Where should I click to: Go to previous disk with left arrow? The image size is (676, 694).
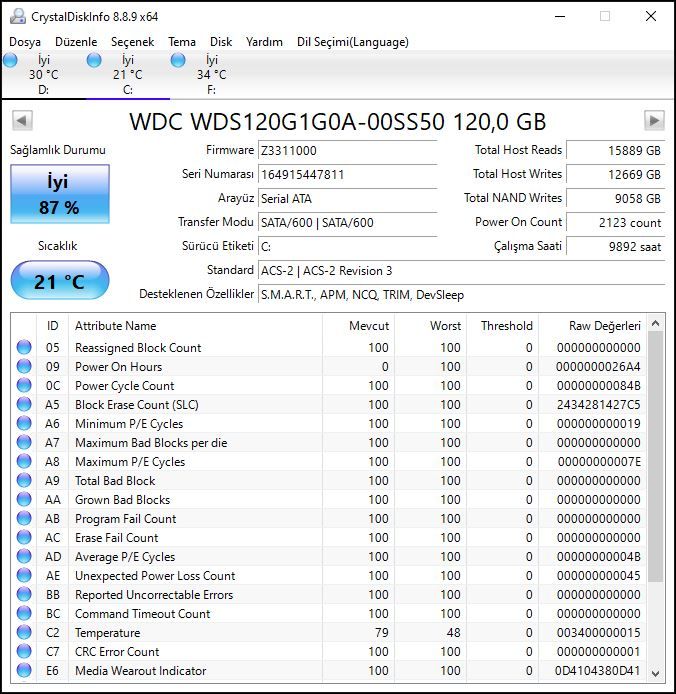point(22,120)
